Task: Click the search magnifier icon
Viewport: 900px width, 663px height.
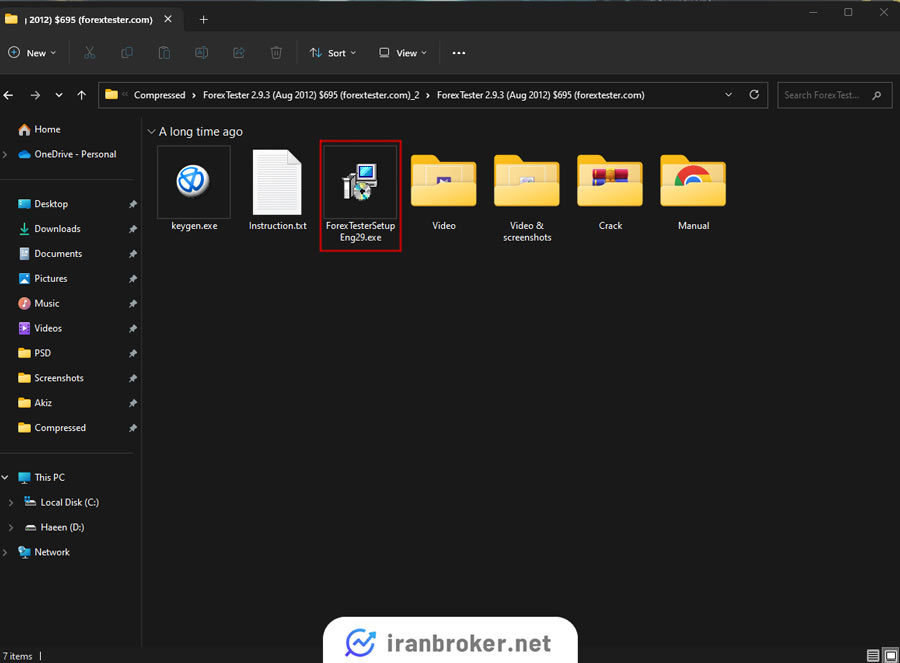Action: pos(876,95)
